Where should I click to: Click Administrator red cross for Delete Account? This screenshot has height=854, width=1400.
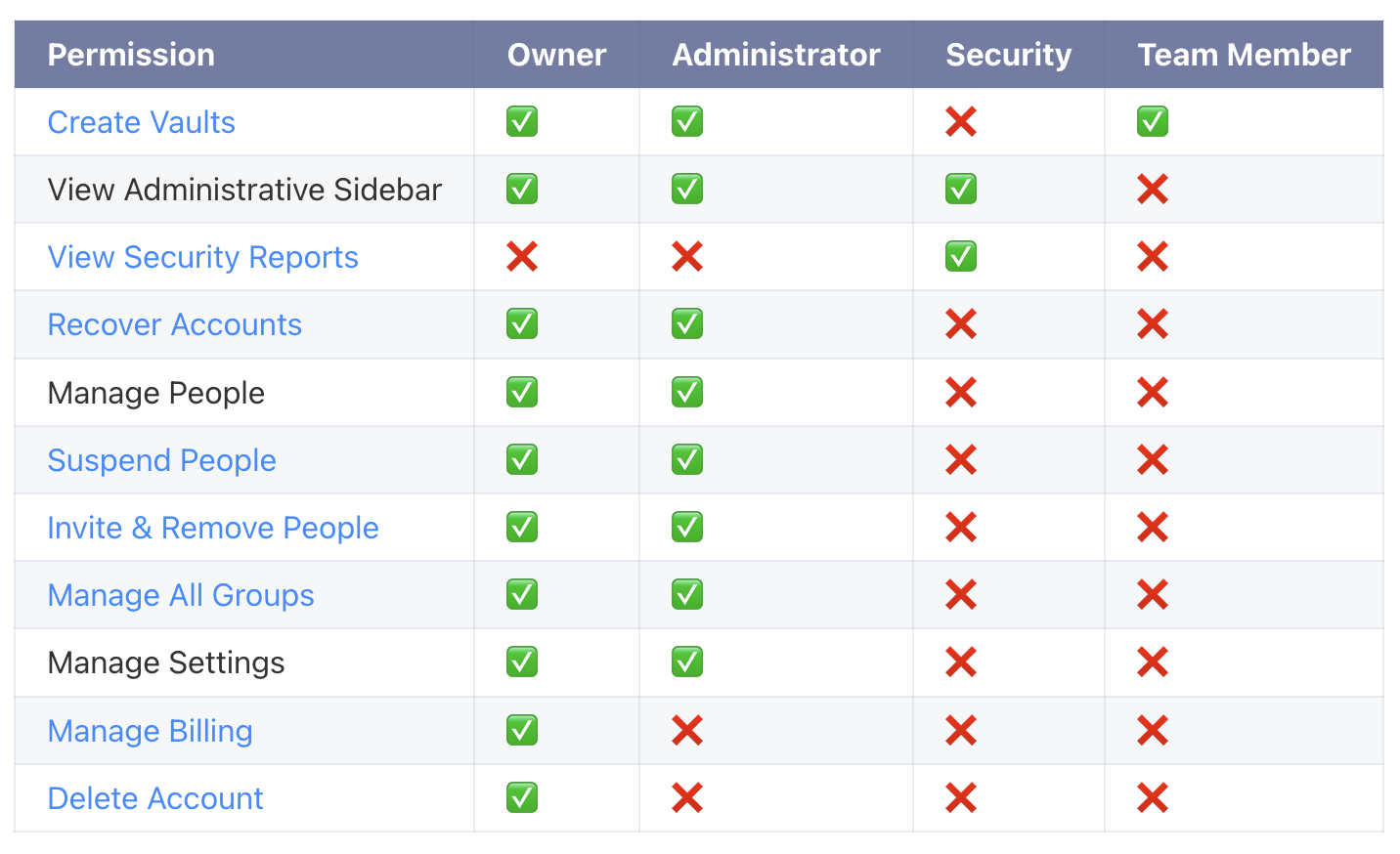pos(687,798)
